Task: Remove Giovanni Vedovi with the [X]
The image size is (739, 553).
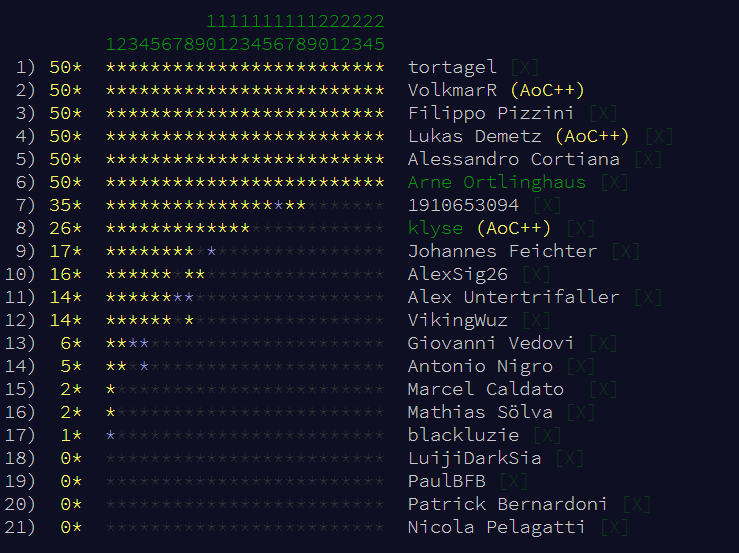Action: pyautogui.click(x=603, y=343)
